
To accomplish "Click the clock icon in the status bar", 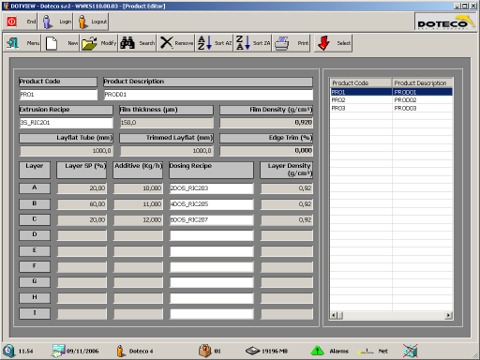I will point(9,351).
